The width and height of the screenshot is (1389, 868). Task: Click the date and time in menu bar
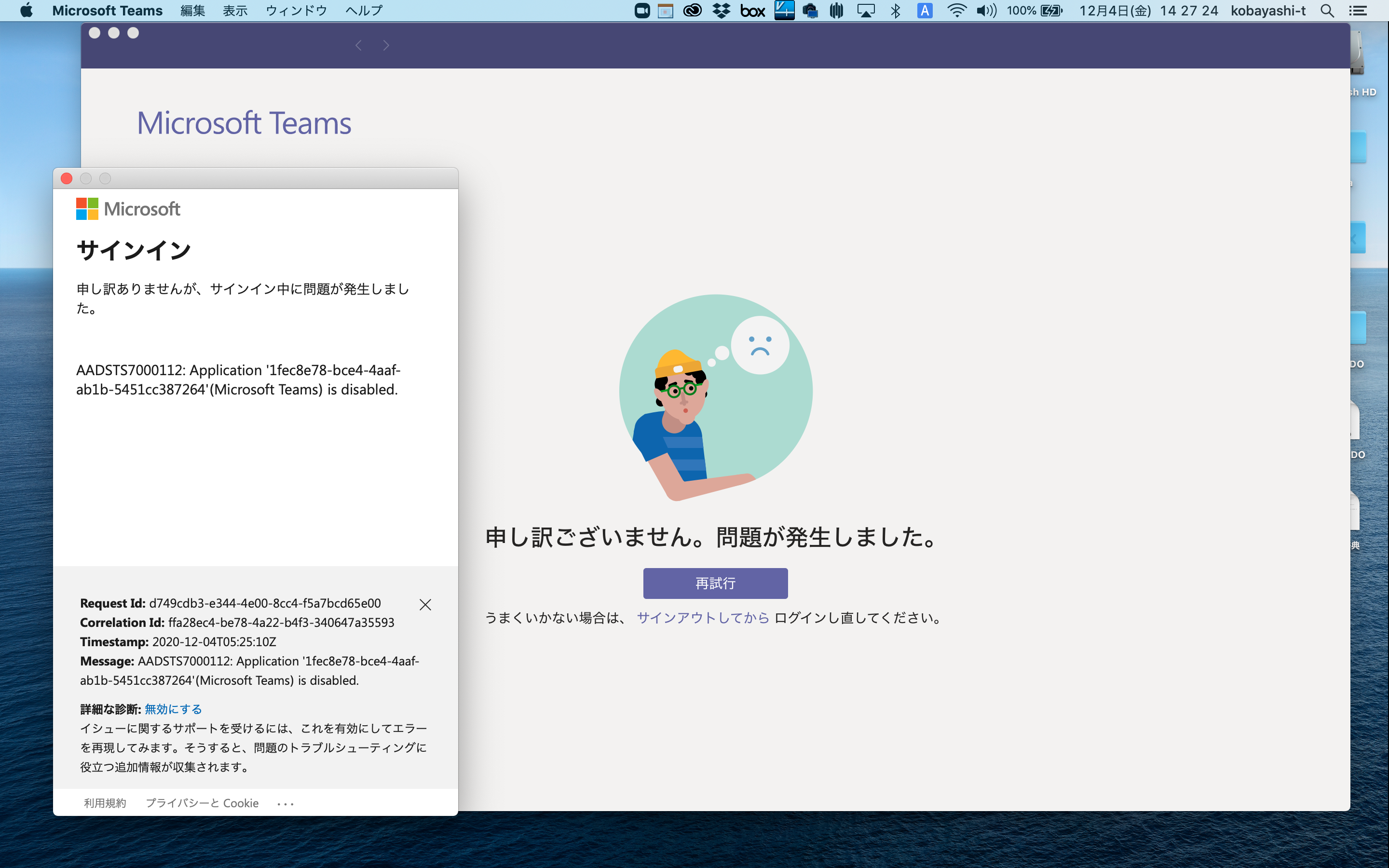[1148, 10]
